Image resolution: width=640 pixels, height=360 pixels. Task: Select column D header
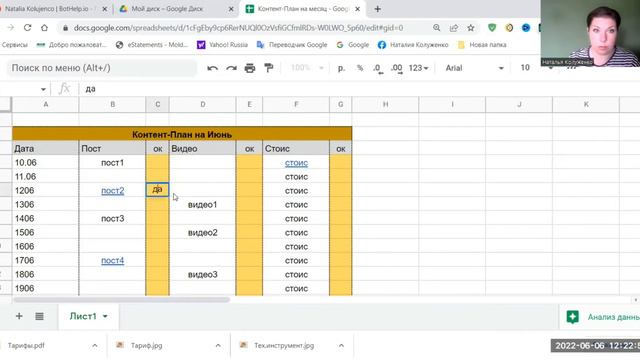coord(202,104)
